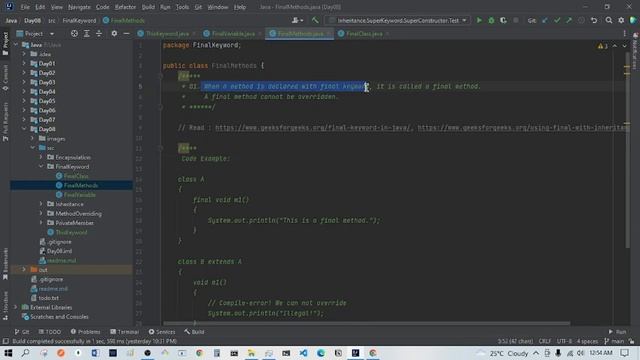Open the TODO tool window

[x=50, y=332]
